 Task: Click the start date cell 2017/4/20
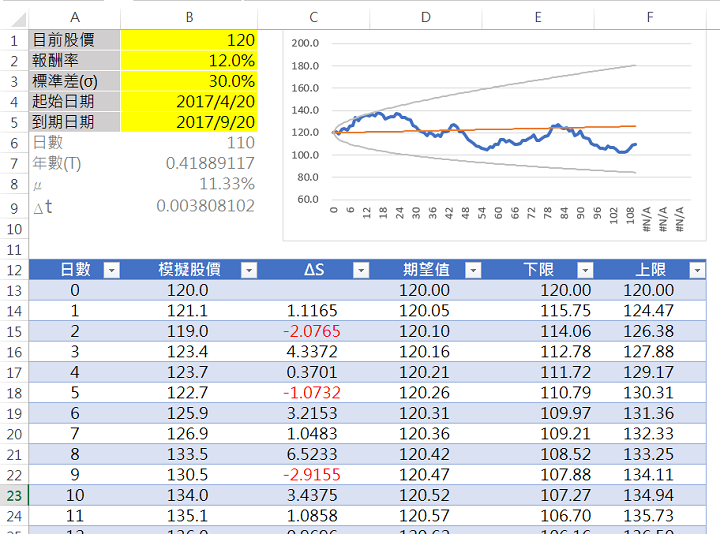click(x=189, y=102)
